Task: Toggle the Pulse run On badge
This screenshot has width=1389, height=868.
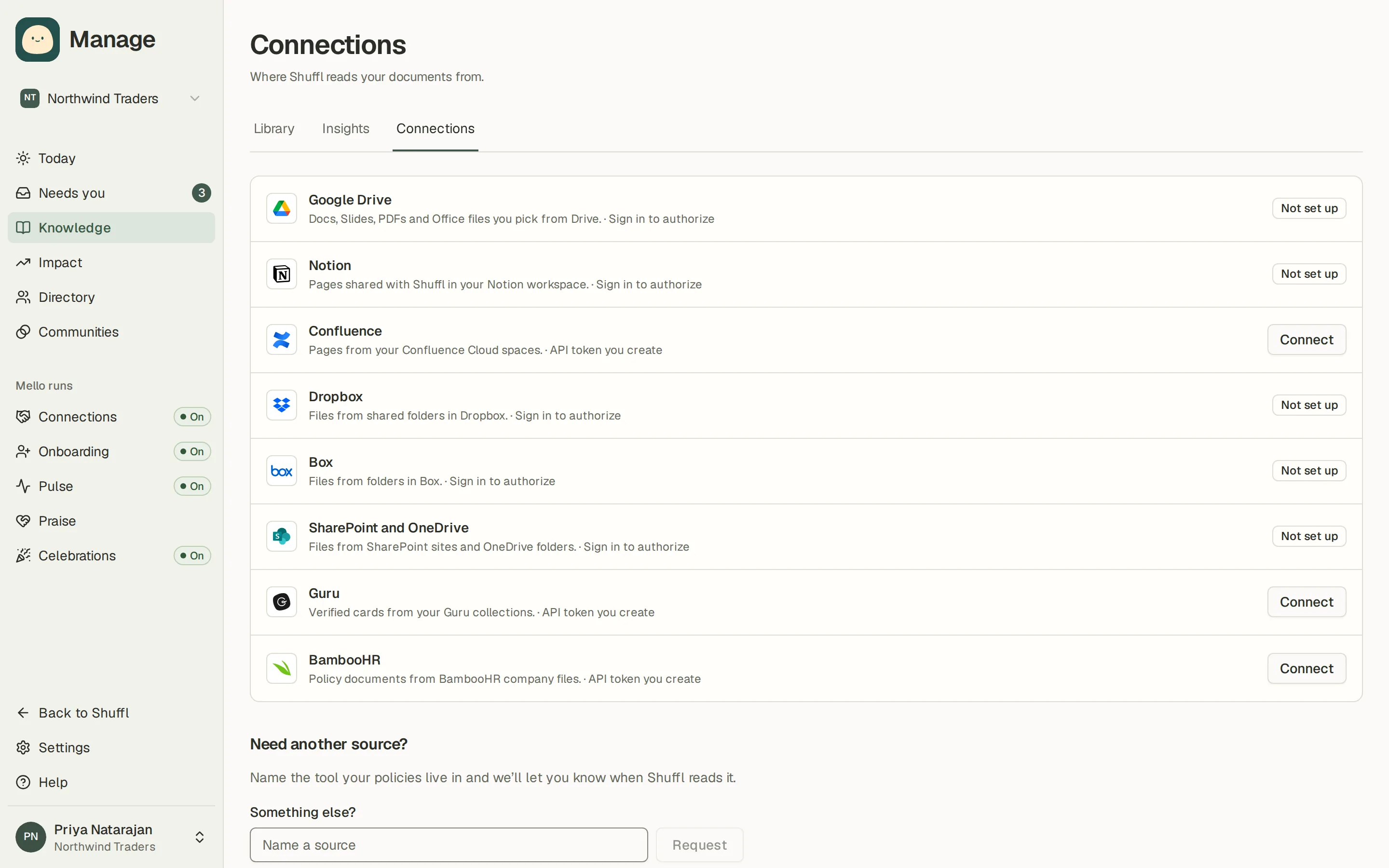Action: (x=192, y=486)
